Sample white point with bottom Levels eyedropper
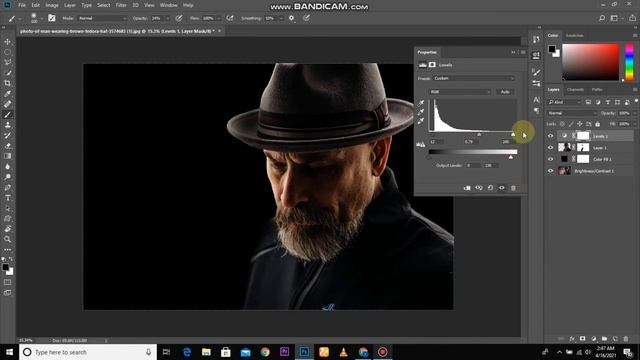 (x=421, y=121)
